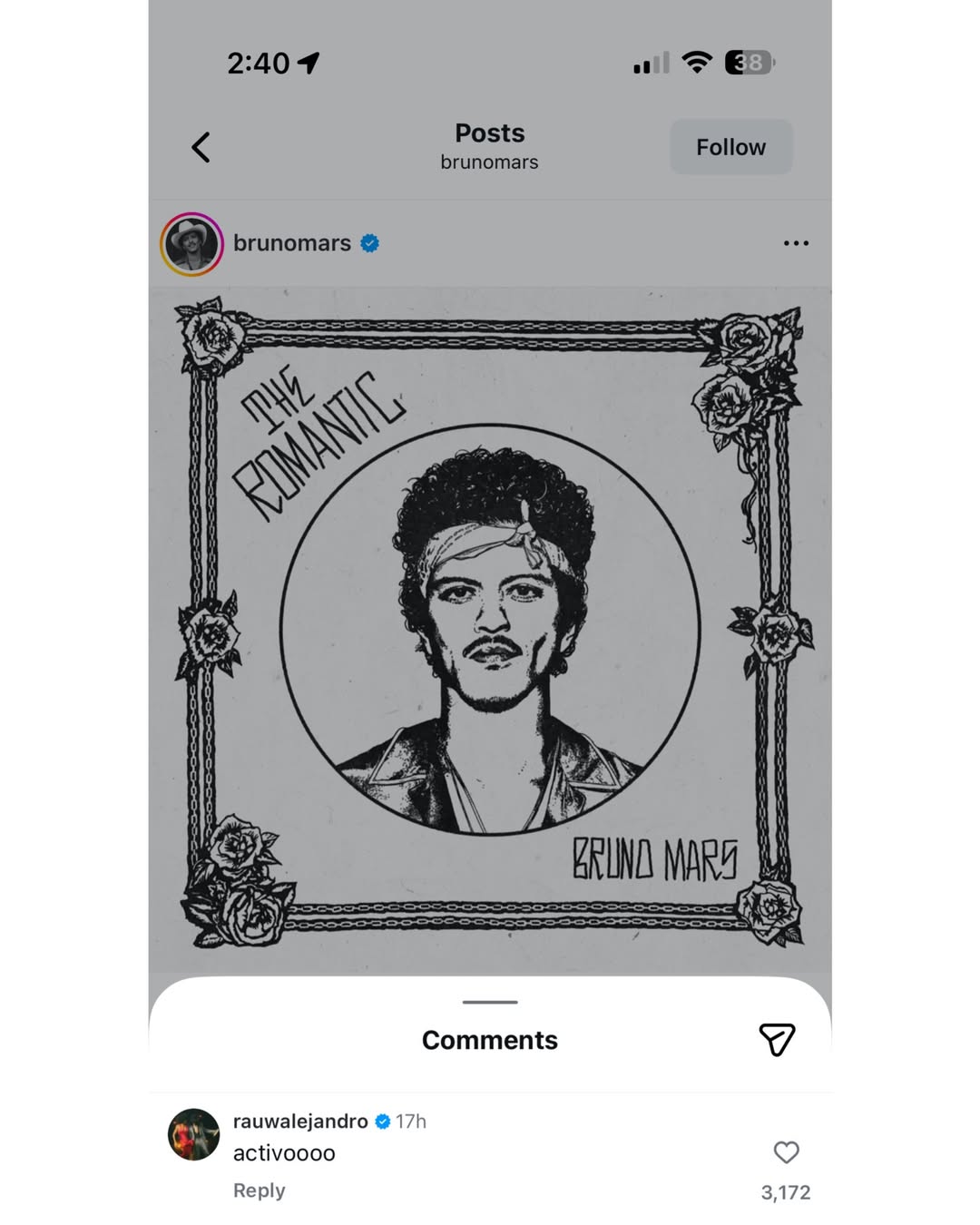Tap the brunomars username on the post
This screenshot has width=980, height=1225.
[291, 243]
